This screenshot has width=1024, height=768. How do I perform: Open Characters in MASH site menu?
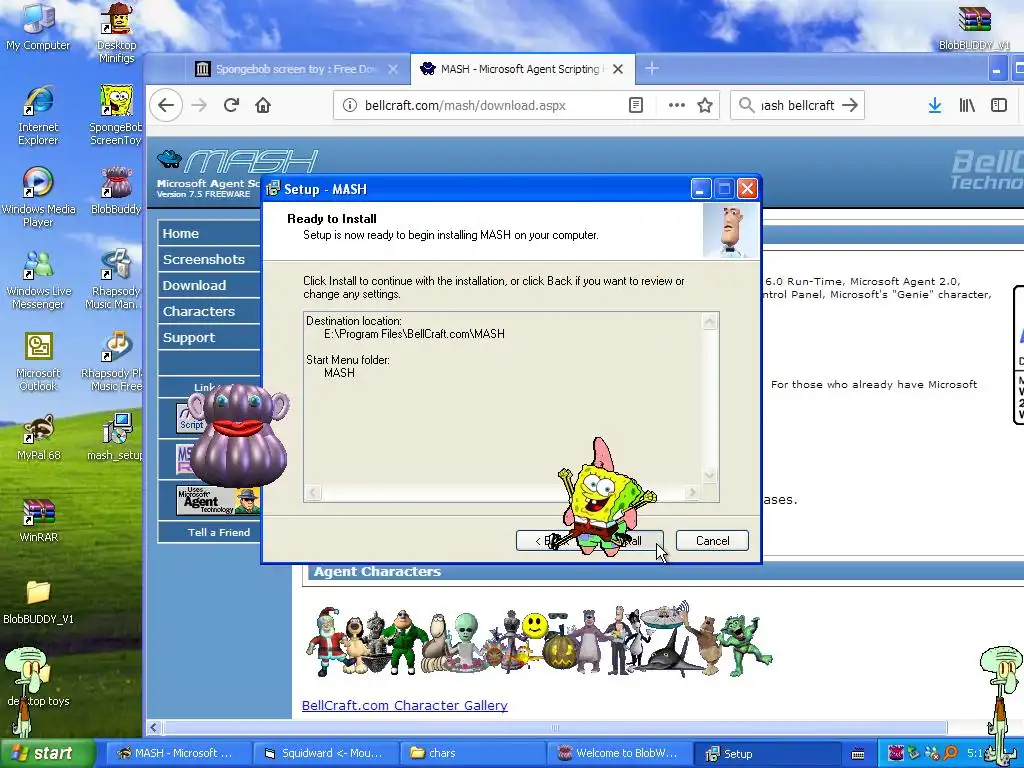click(209, 312)
